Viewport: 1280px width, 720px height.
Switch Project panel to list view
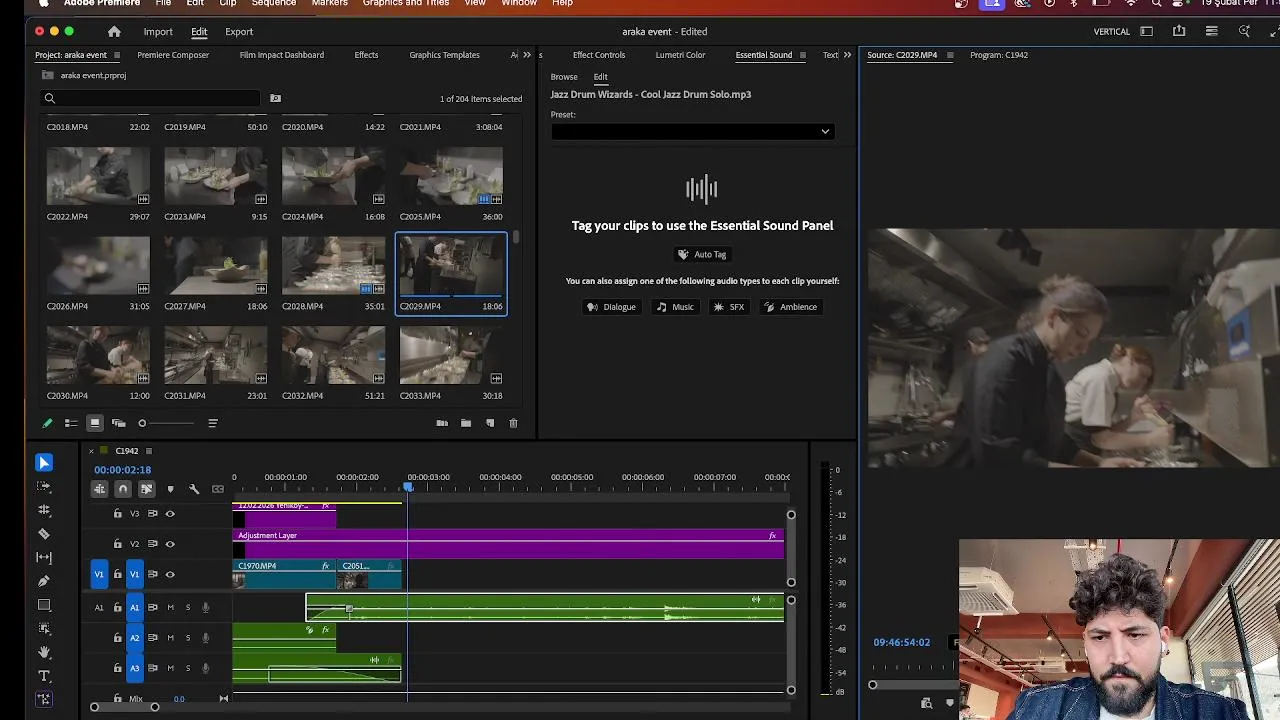pos(71,423)
